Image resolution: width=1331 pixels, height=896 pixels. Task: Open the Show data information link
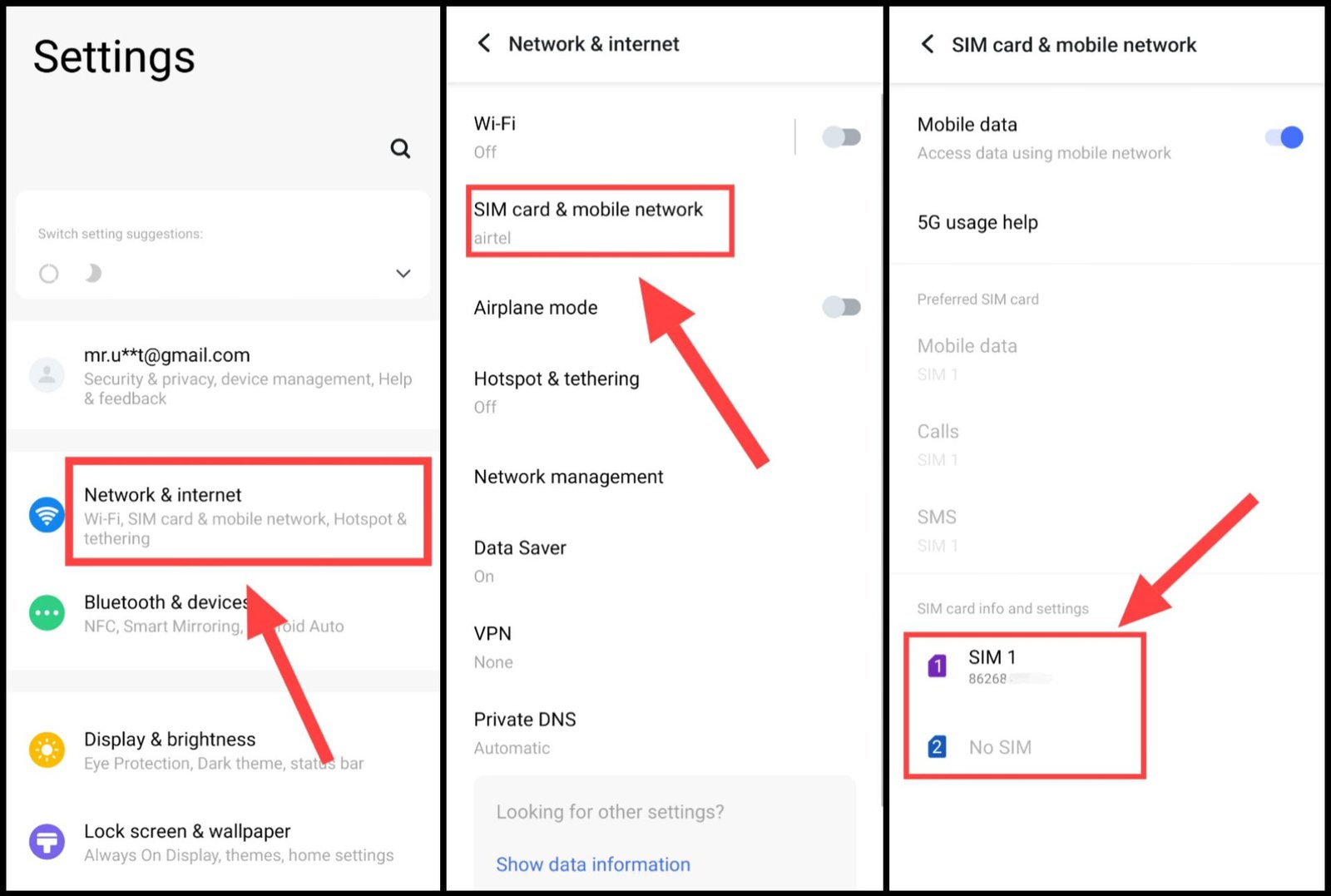coord(593,864)
